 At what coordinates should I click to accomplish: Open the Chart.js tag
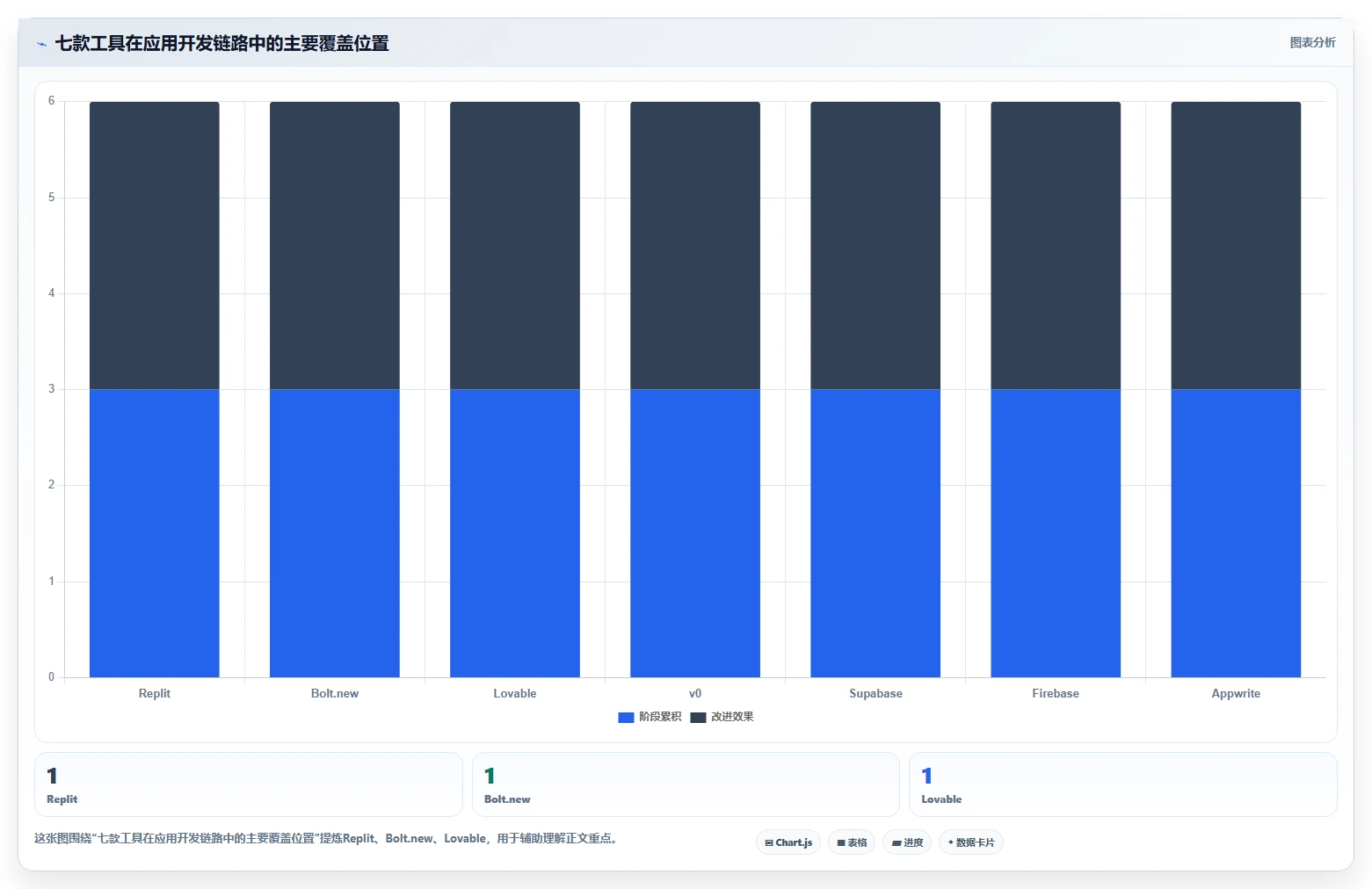[x=788, y=842]
